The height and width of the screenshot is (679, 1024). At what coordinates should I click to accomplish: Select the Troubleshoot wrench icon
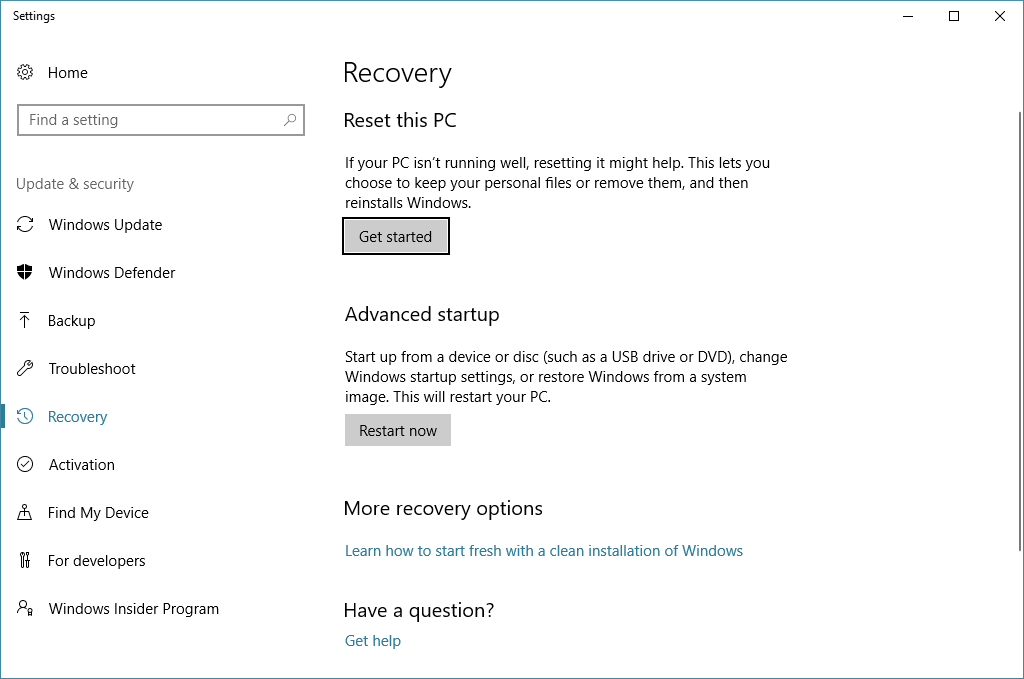tap(25, 368)
